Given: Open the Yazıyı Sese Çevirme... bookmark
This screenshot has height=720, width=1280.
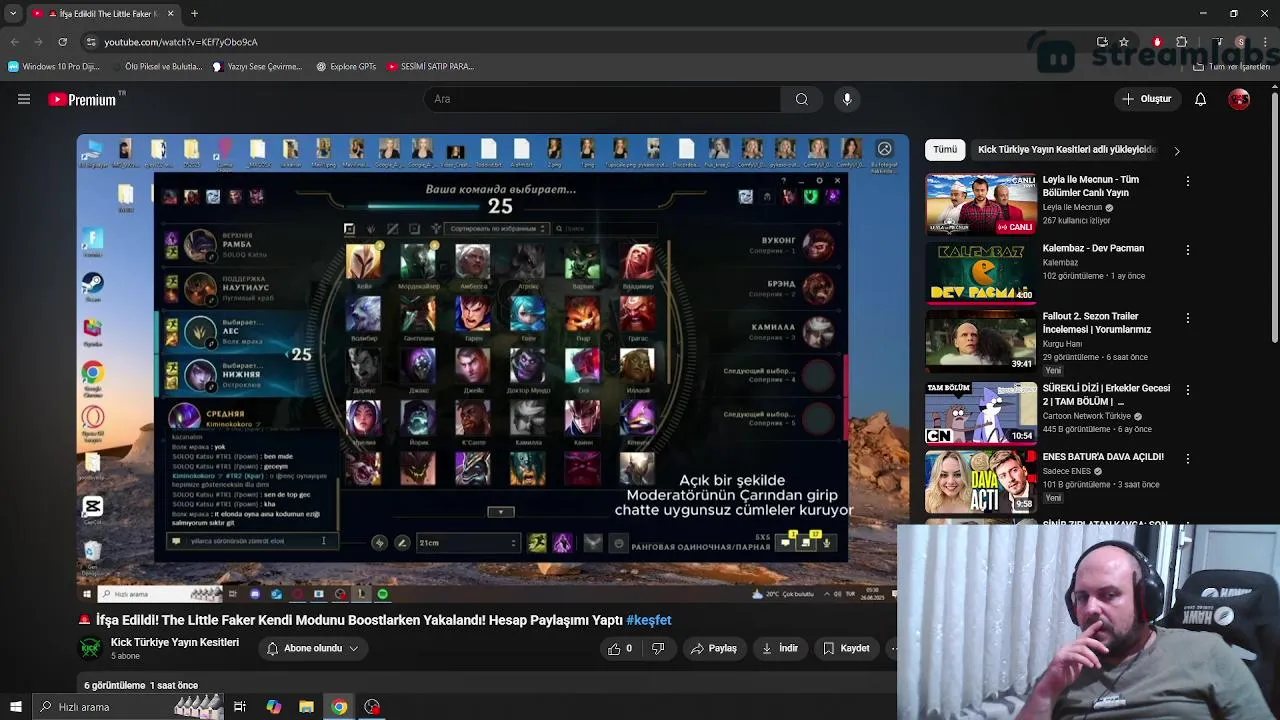Looking at the screenshot, I should pyautogui.click(x=257, y=67).
